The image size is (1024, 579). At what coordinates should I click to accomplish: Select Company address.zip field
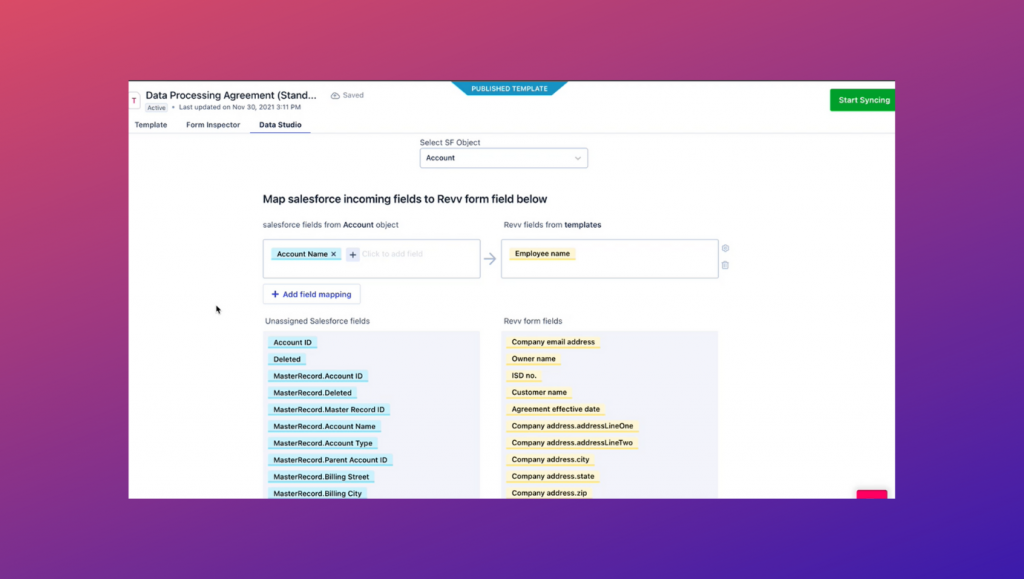click(x=549, y=493)
